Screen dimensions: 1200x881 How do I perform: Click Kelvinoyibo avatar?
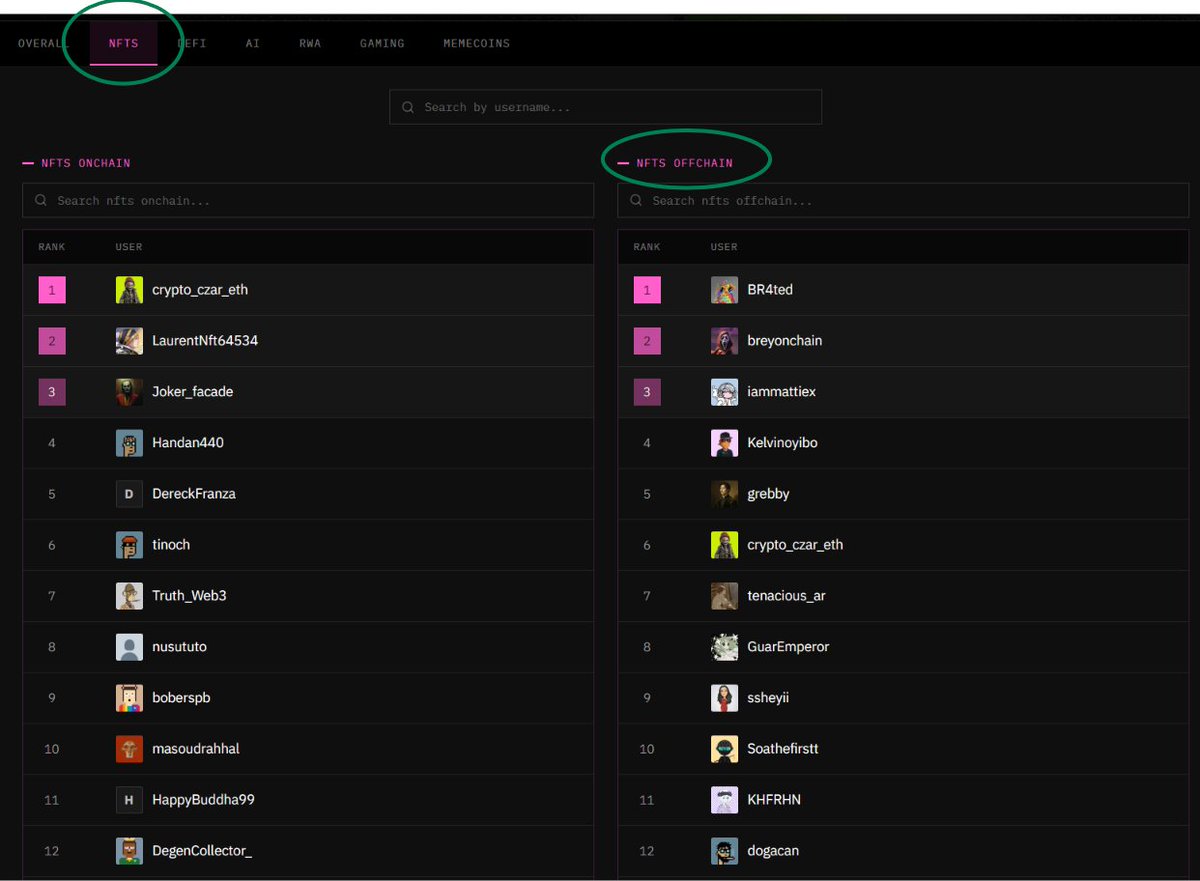724,443
